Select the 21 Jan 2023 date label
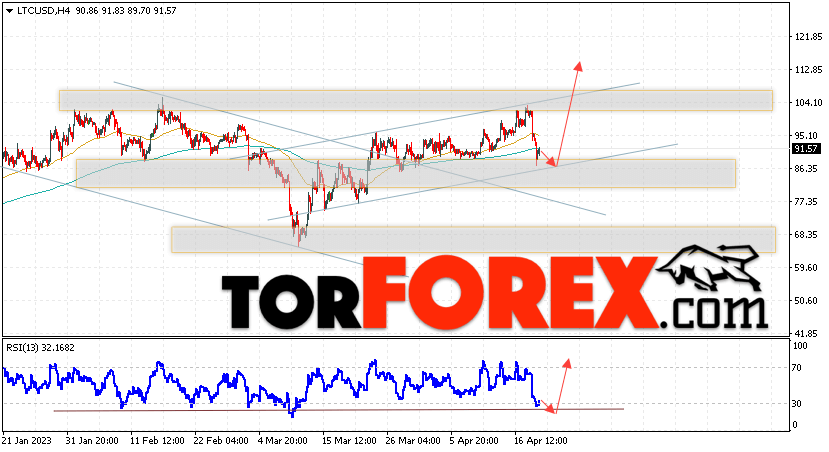829x452 pixels. pos(26,440)
